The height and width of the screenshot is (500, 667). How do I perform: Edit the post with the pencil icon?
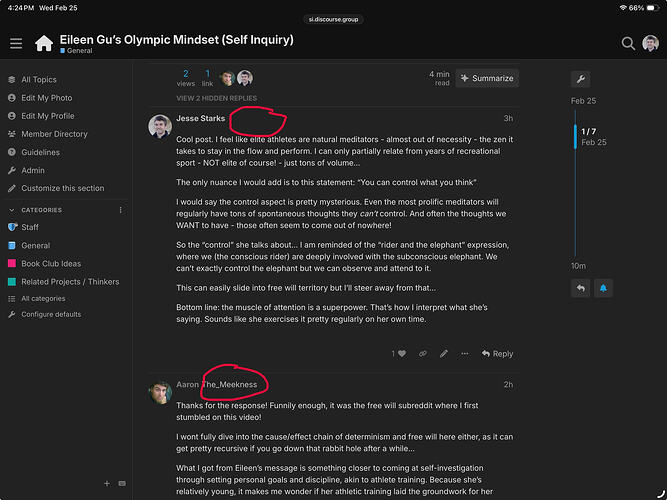444,354
